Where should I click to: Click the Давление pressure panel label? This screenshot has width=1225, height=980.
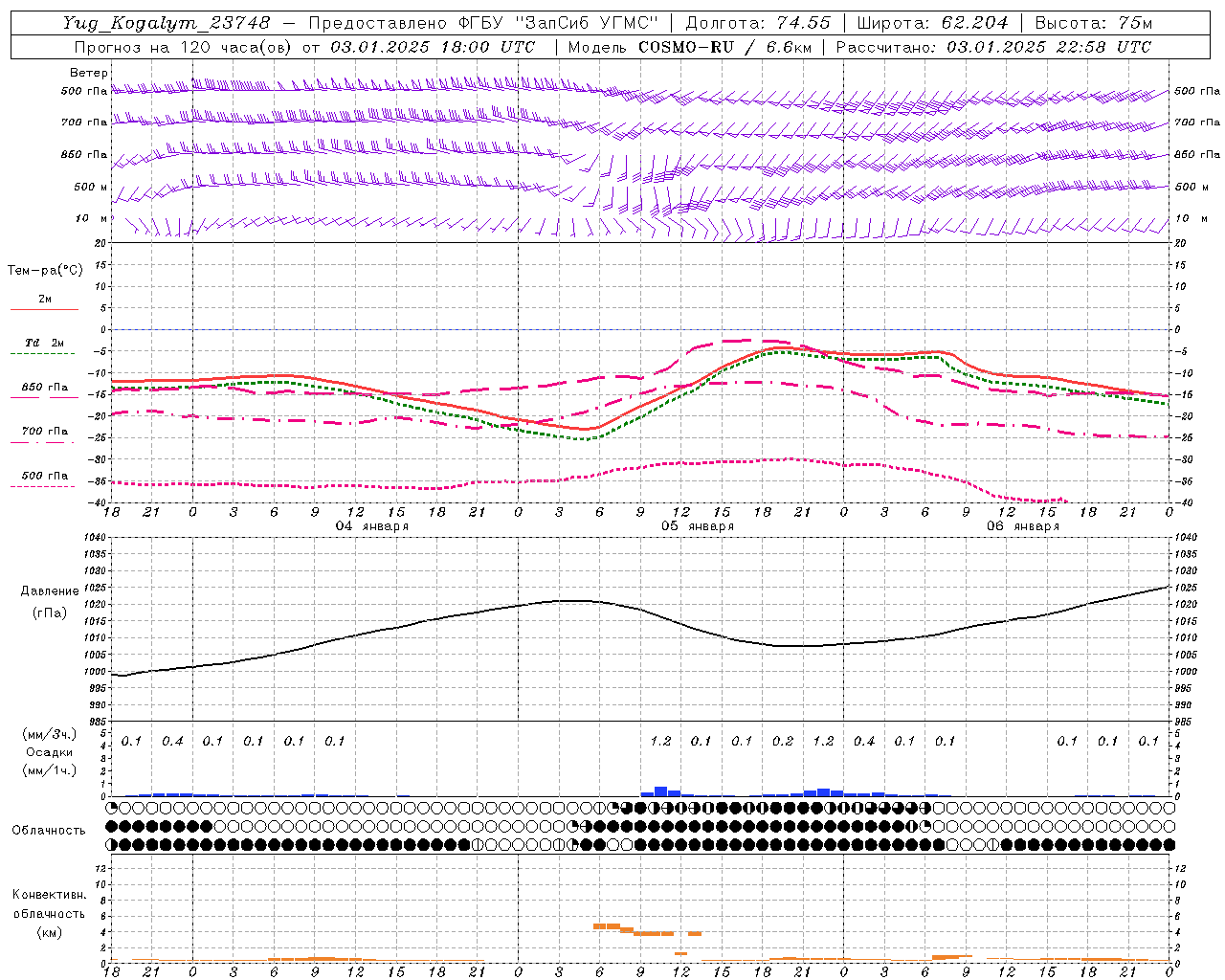(50, 591)
